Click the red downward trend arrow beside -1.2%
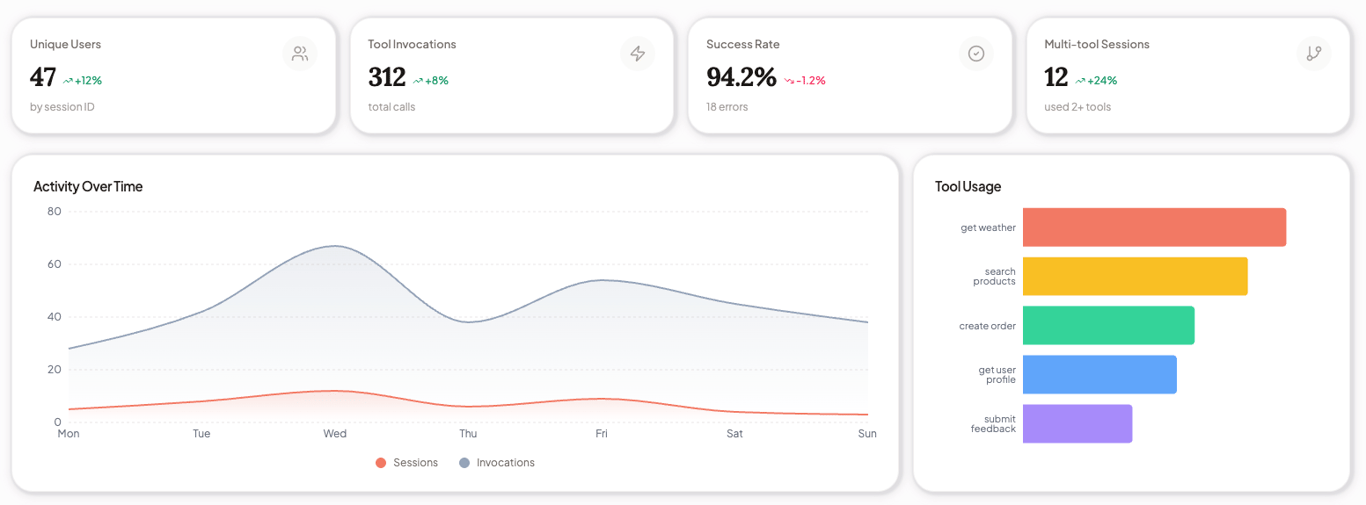This screenshot has height=505, width=1366. click(789, 81)
